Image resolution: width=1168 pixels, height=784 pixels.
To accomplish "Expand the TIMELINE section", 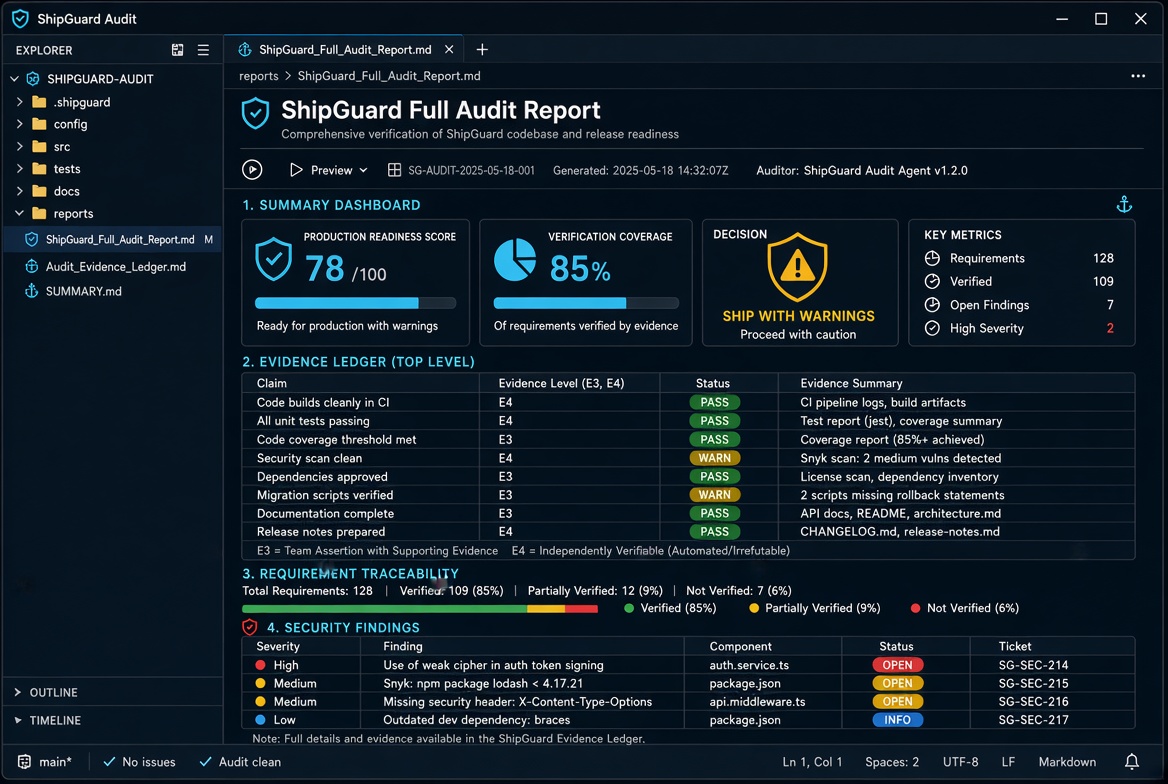I will [18, 721].
